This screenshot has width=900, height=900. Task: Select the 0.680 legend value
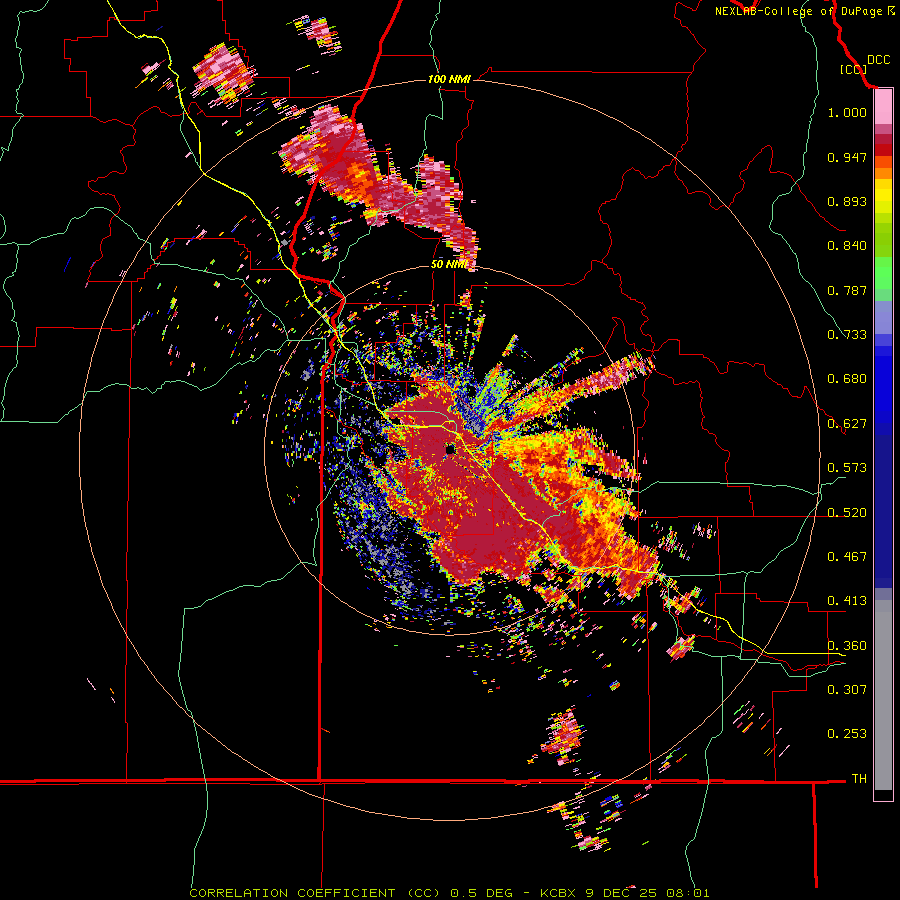[847, 379]
